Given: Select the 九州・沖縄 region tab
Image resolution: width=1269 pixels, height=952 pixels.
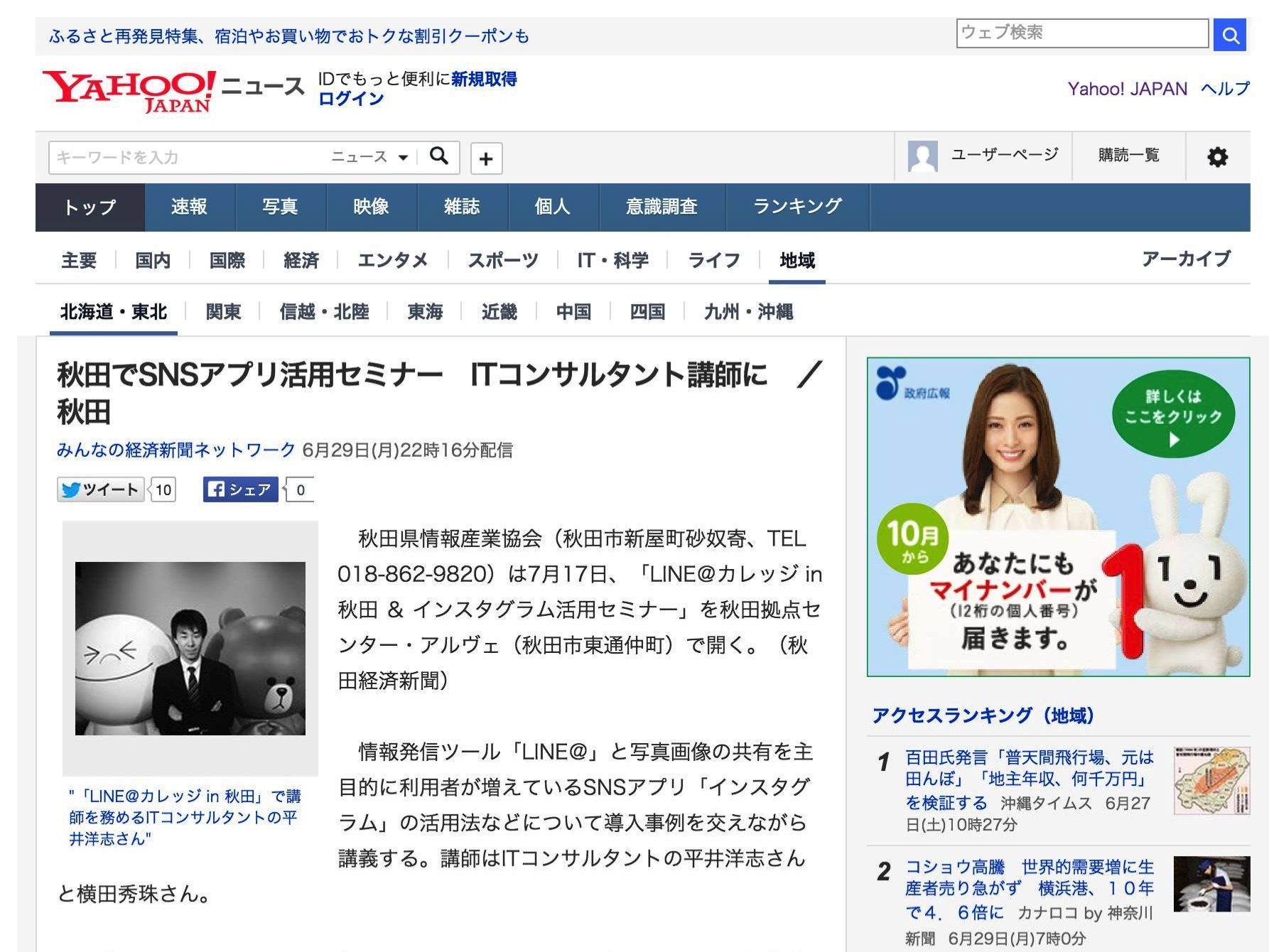Looking at the screenshot, I should (748, 312).
